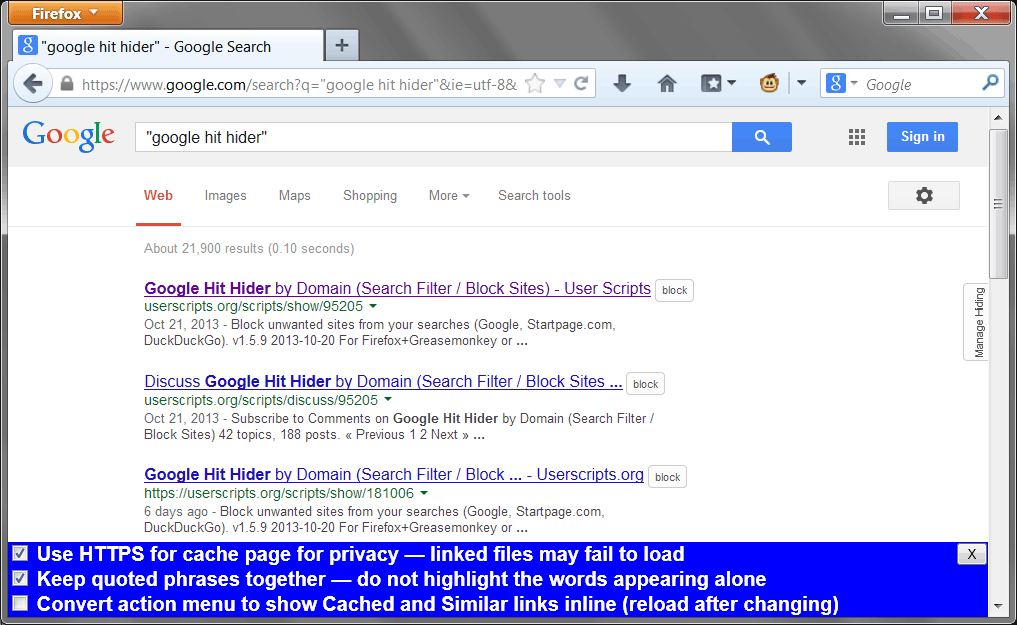This screenshot has width=1017, height=625.
Task: Click the browser back arrow button
Action: pyautogui.click(x=32, y=84)
